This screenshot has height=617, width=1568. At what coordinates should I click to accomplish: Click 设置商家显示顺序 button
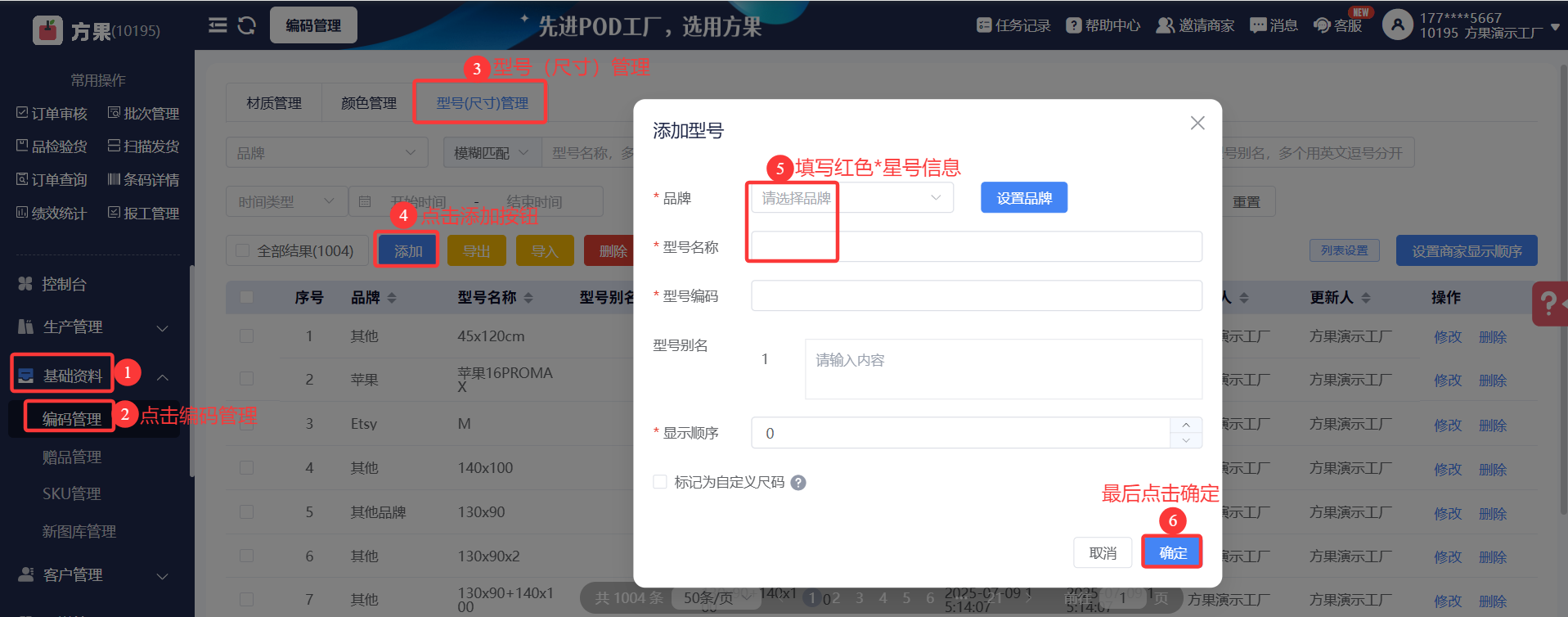pos(1467,250)
